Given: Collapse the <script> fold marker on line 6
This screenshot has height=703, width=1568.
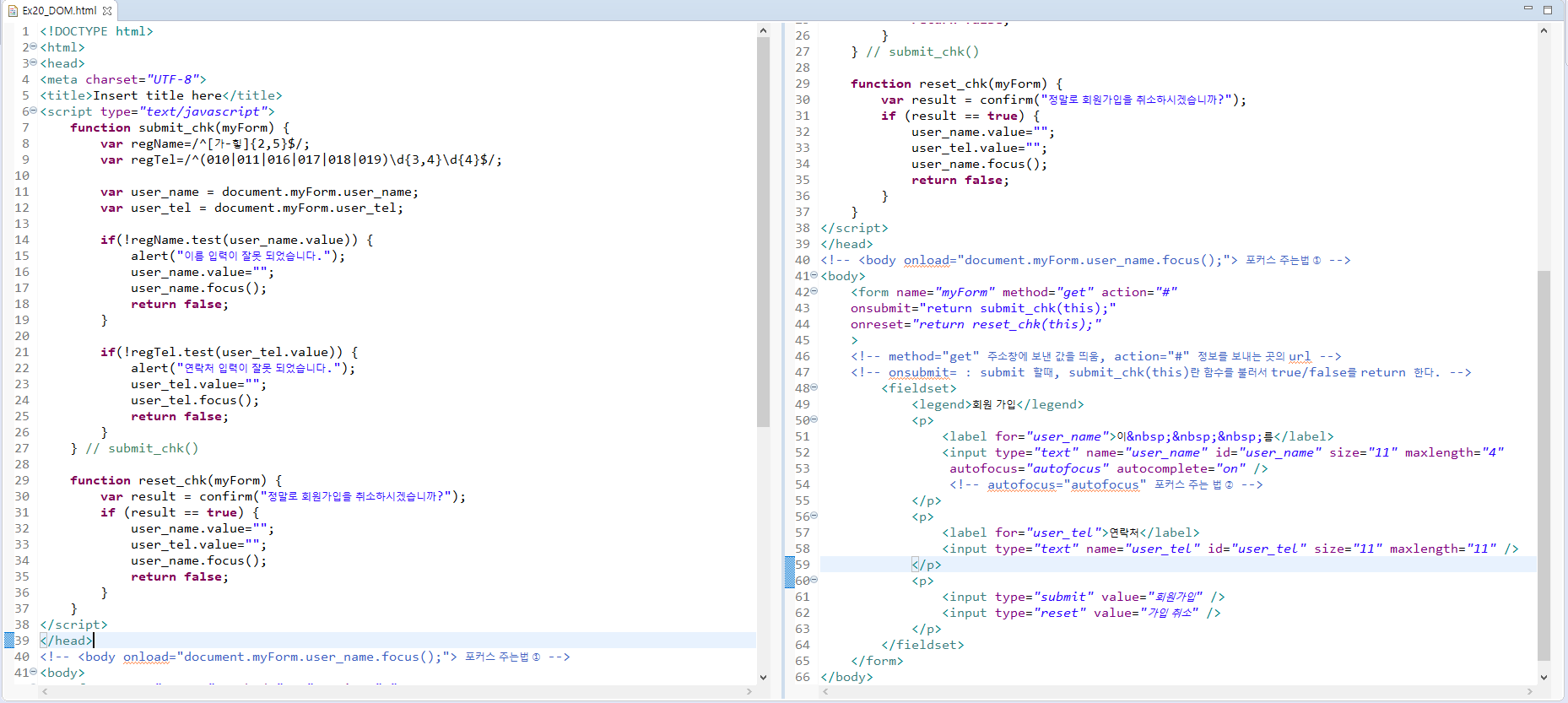Looking at the screenshot, I should (34, 111).
